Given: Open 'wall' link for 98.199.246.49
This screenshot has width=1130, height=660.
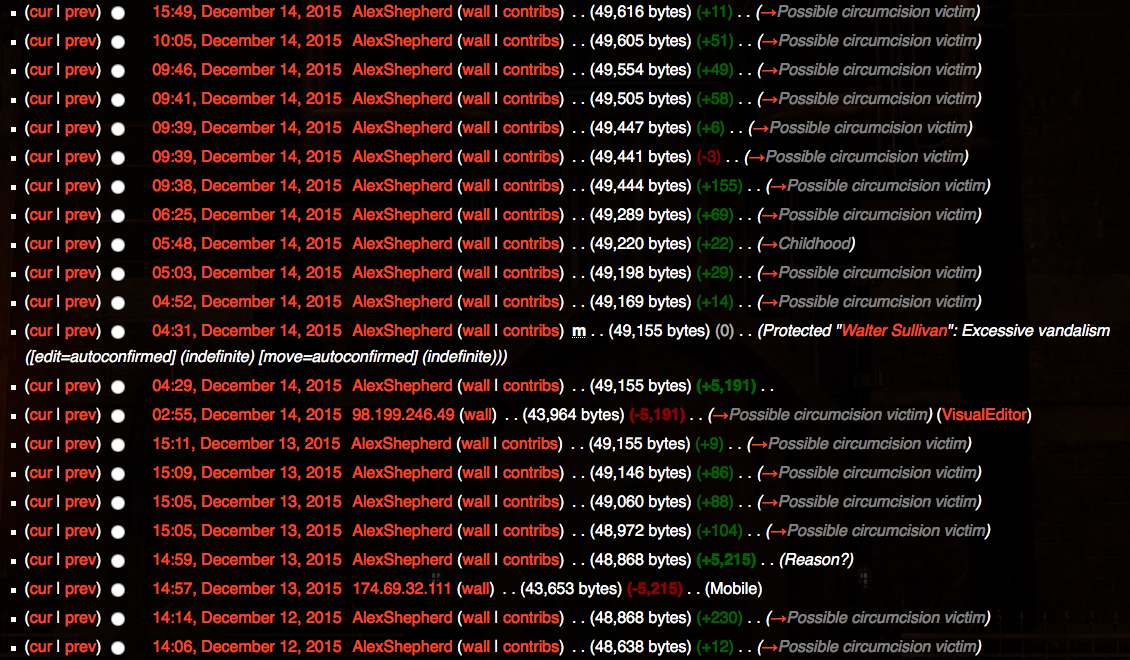Looking at the screenshot, I should pyautogui.click(x=478, y=415).
